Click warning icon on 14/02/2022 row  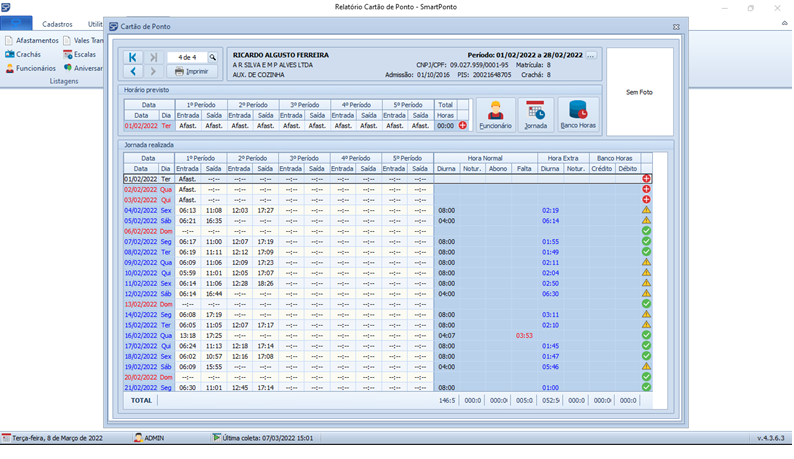(646, 314)
